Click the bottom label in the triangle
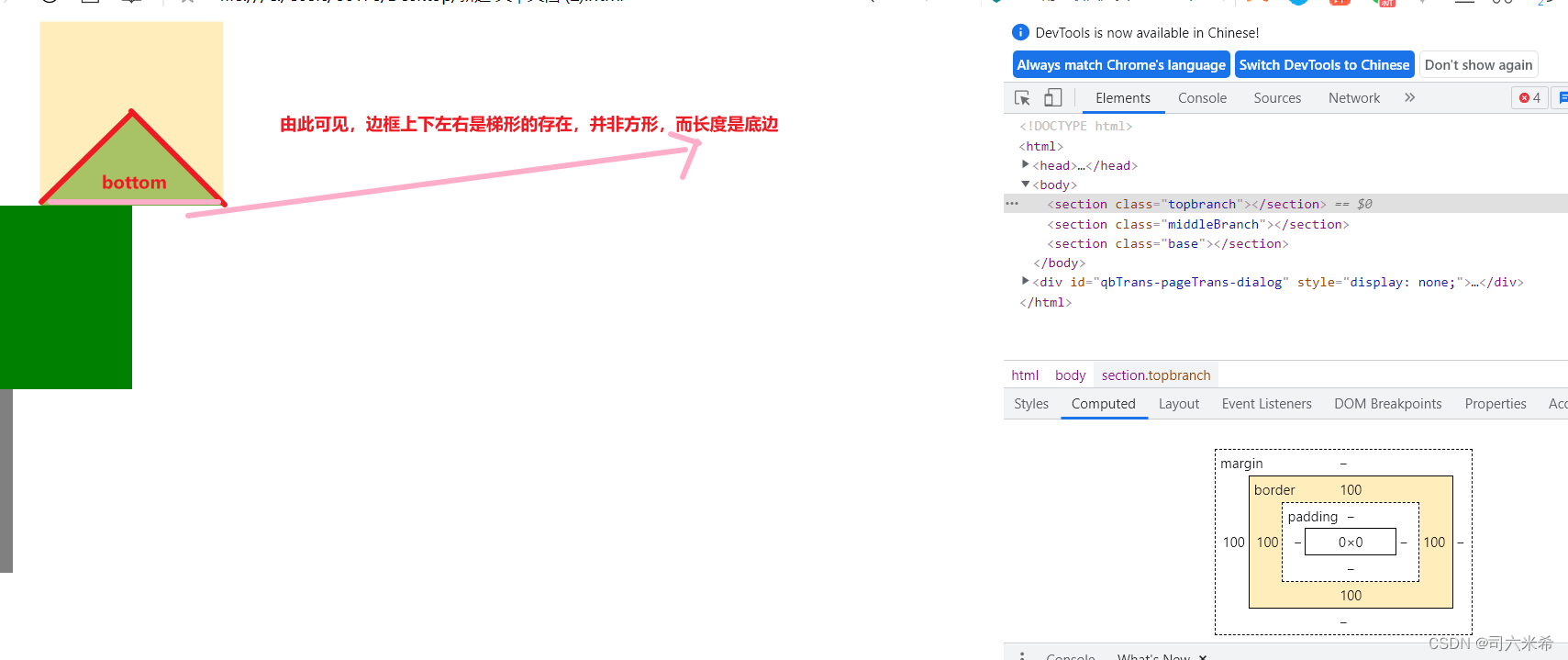1568x660 pixels. 134,182
